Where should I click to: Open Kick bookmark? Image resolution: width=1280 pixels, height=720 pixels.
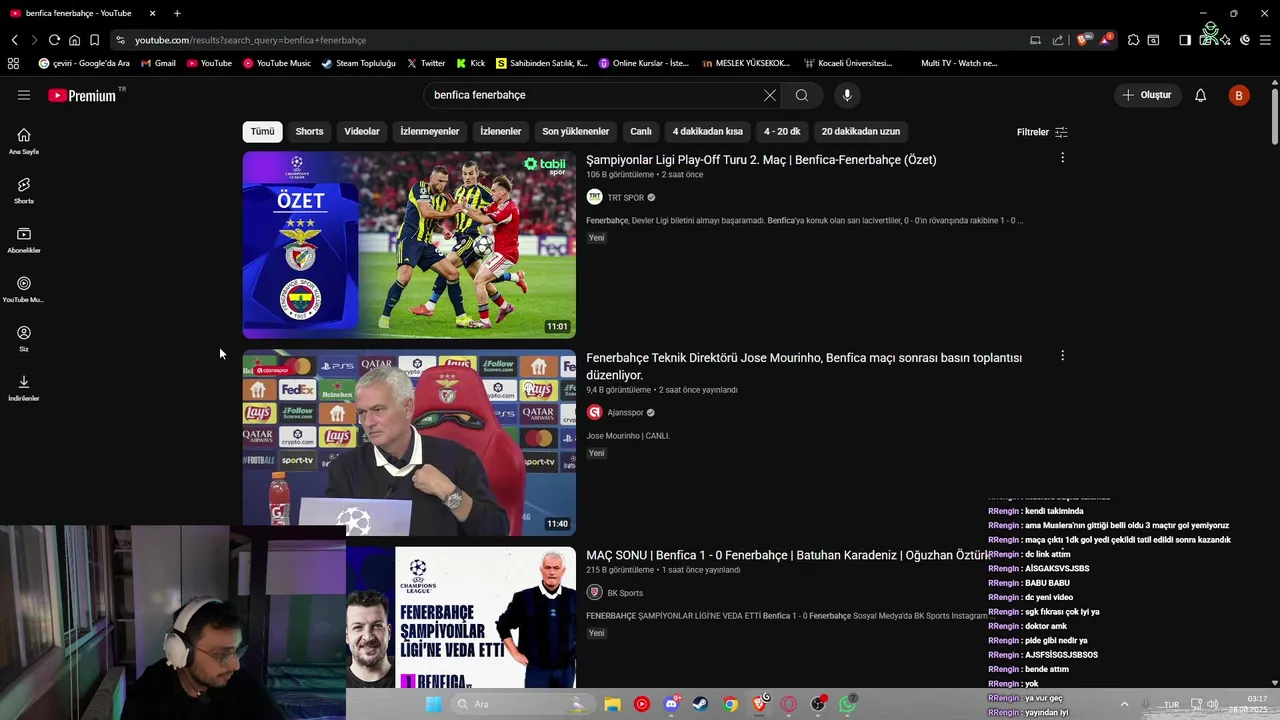(471, 63)
